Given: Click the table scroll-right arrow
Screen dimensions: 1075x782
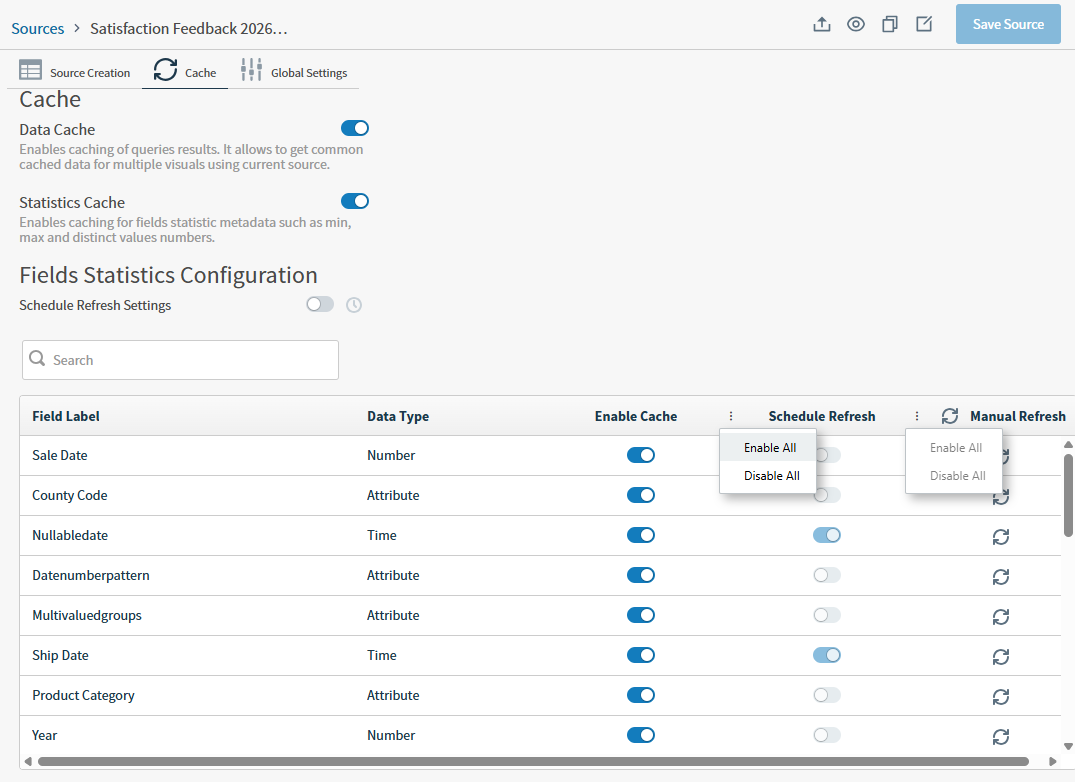Looking at the screenshot, I should pyautogui.click(x=1052, y=761).
